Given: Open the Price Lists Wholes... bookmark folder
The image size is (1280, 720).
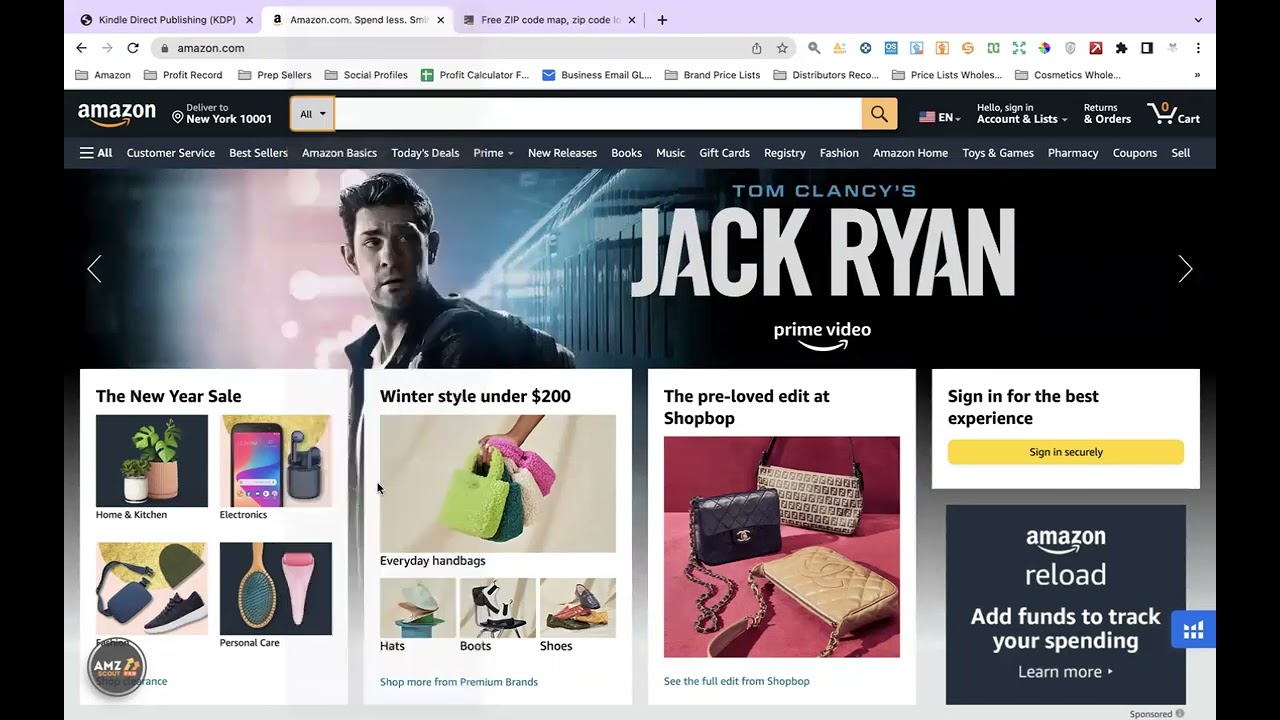Looking at the screenshot, I should click(x=947, y=75).
